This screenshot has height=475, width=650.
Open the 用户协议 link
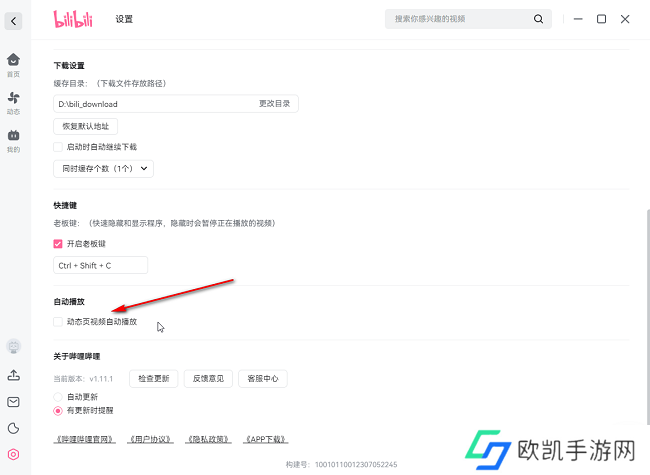click(150, 439)
